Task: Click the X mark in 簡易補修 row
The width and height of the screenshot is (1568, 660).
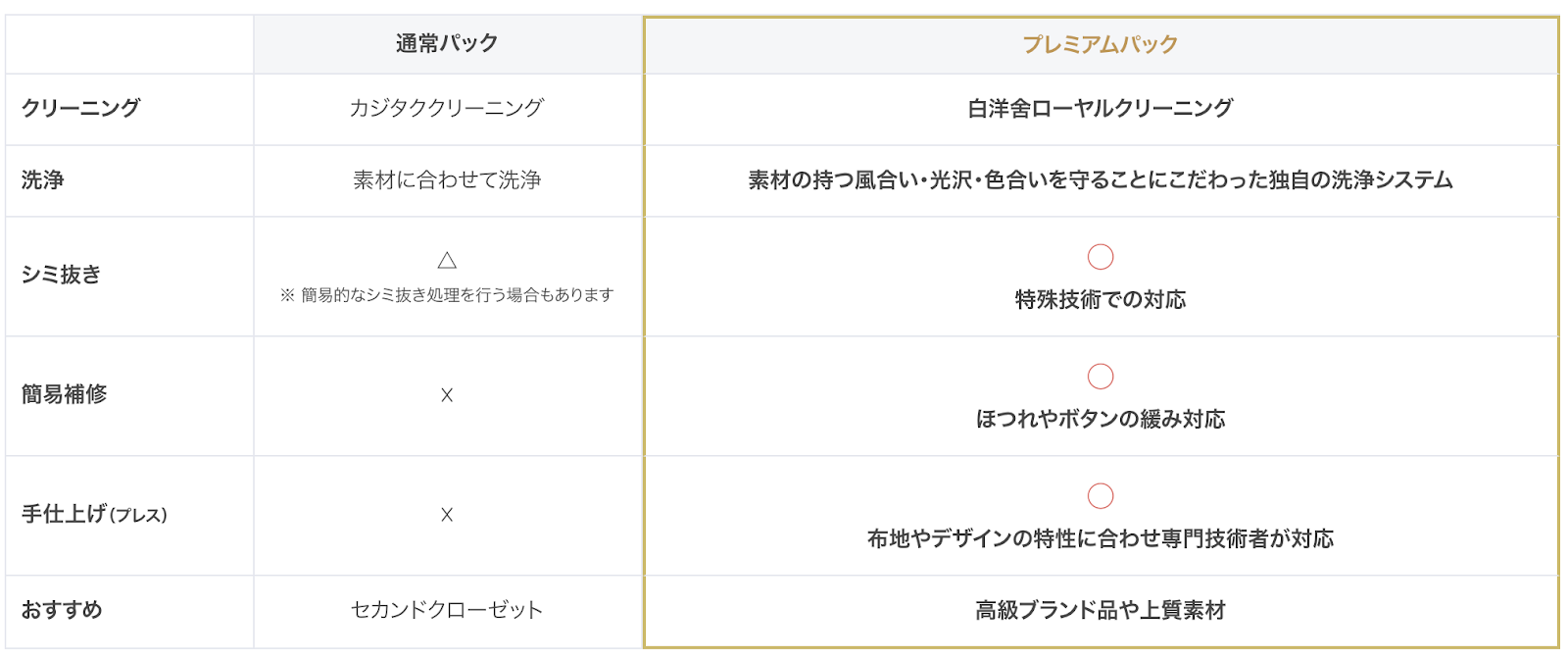Action: pos(447,395)
